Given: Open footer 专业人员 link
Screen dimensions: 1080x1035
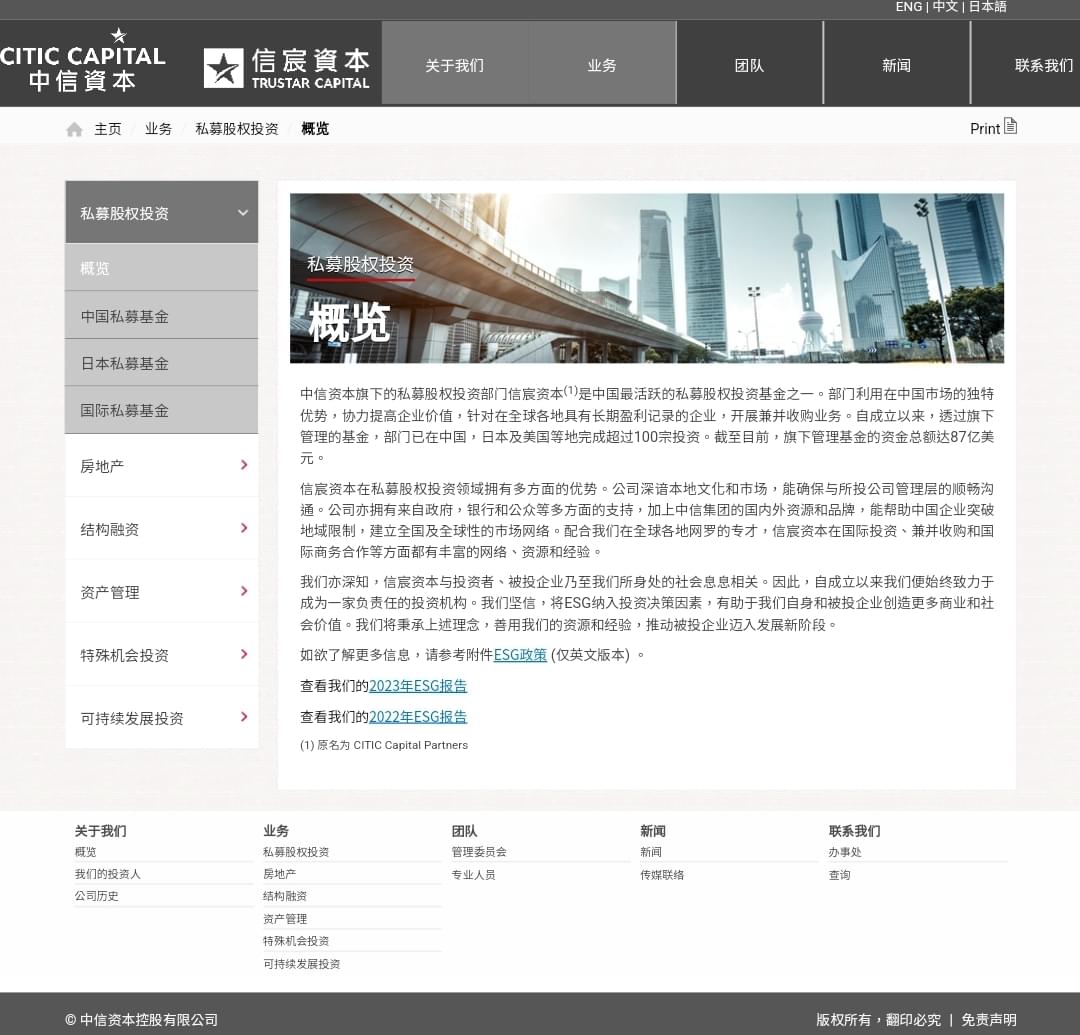Looking at the screenshot, I should 474,875.
